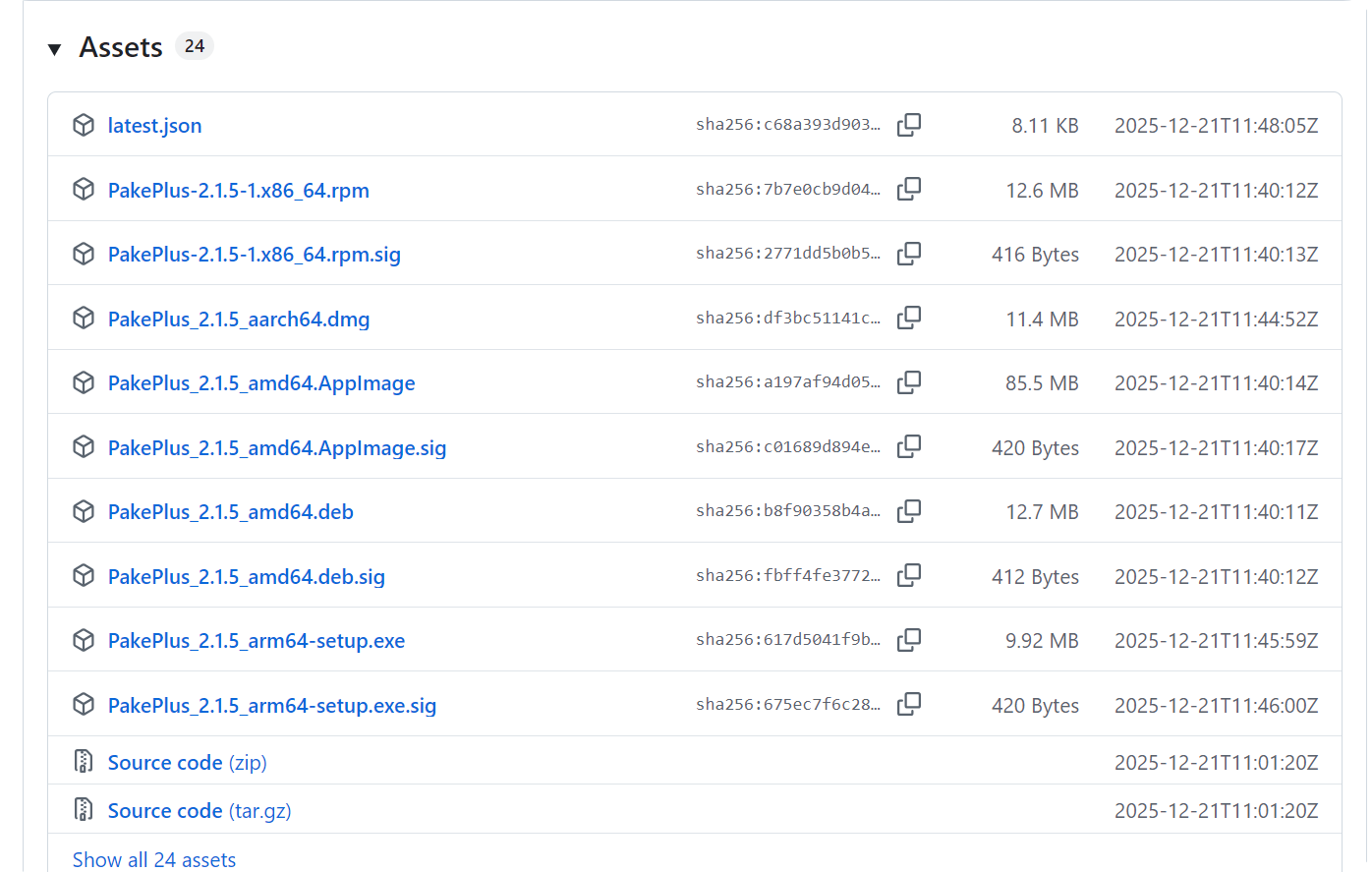Click package icon beside latest.json

84,125
